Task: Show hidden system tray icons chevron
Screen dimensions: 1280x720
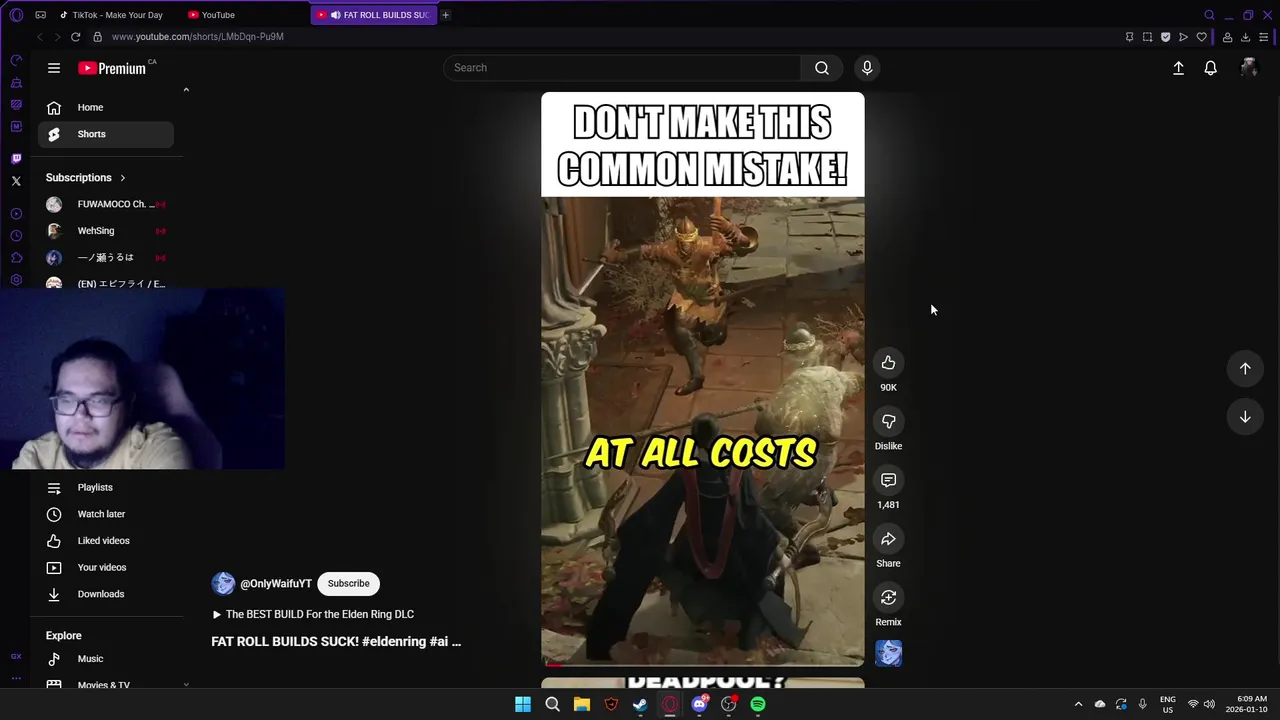Action: pyautogui.click(x=1078, y=704)
